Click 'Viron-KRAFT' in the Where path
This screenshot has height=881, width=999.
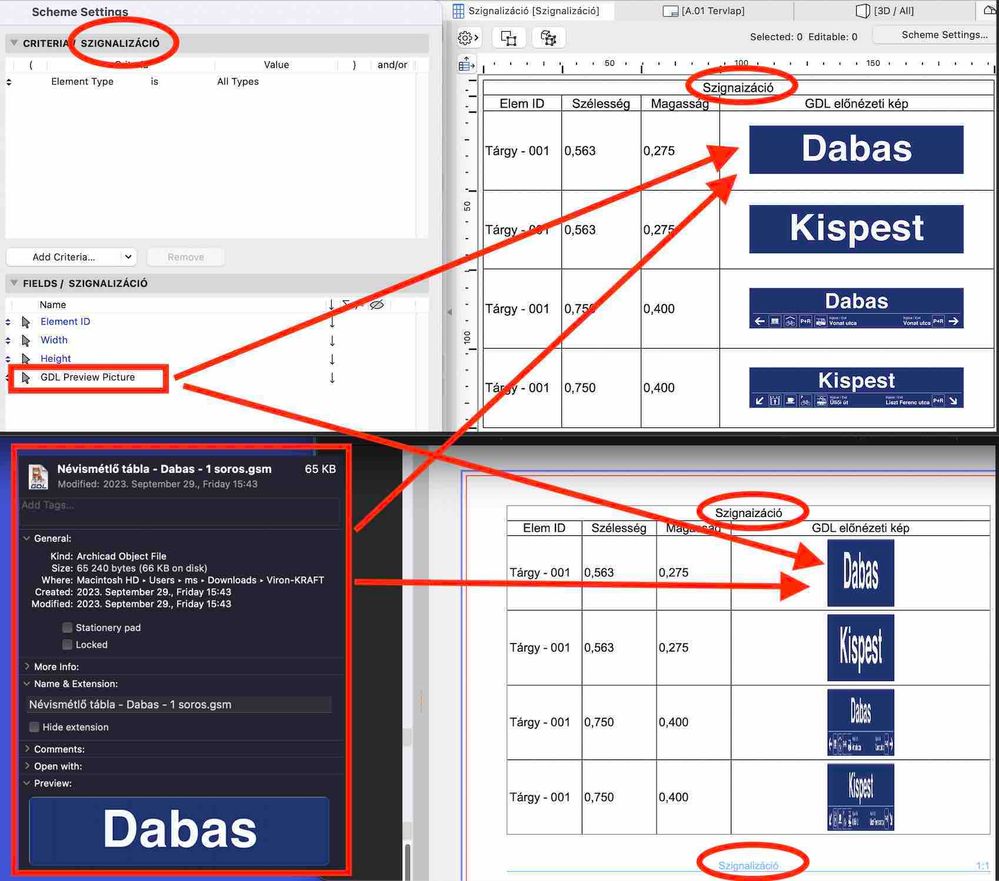295,580
